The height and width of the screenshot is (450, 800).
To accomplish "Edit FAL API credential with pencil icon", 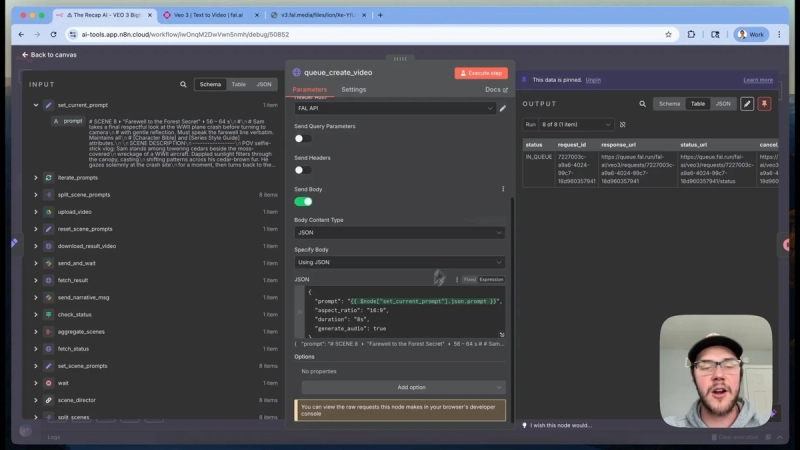I will coord(503,108).
